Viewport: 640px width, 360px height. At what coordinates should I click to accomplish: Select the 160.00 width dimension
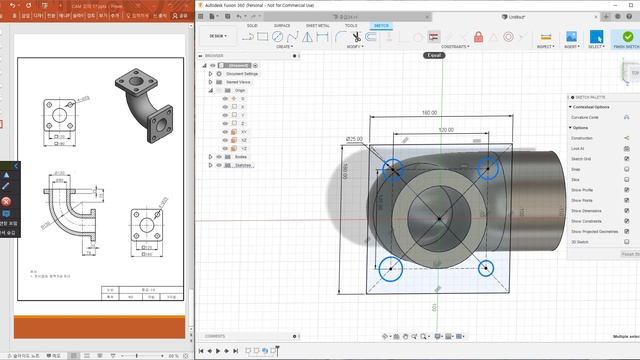tap(429, 112)
